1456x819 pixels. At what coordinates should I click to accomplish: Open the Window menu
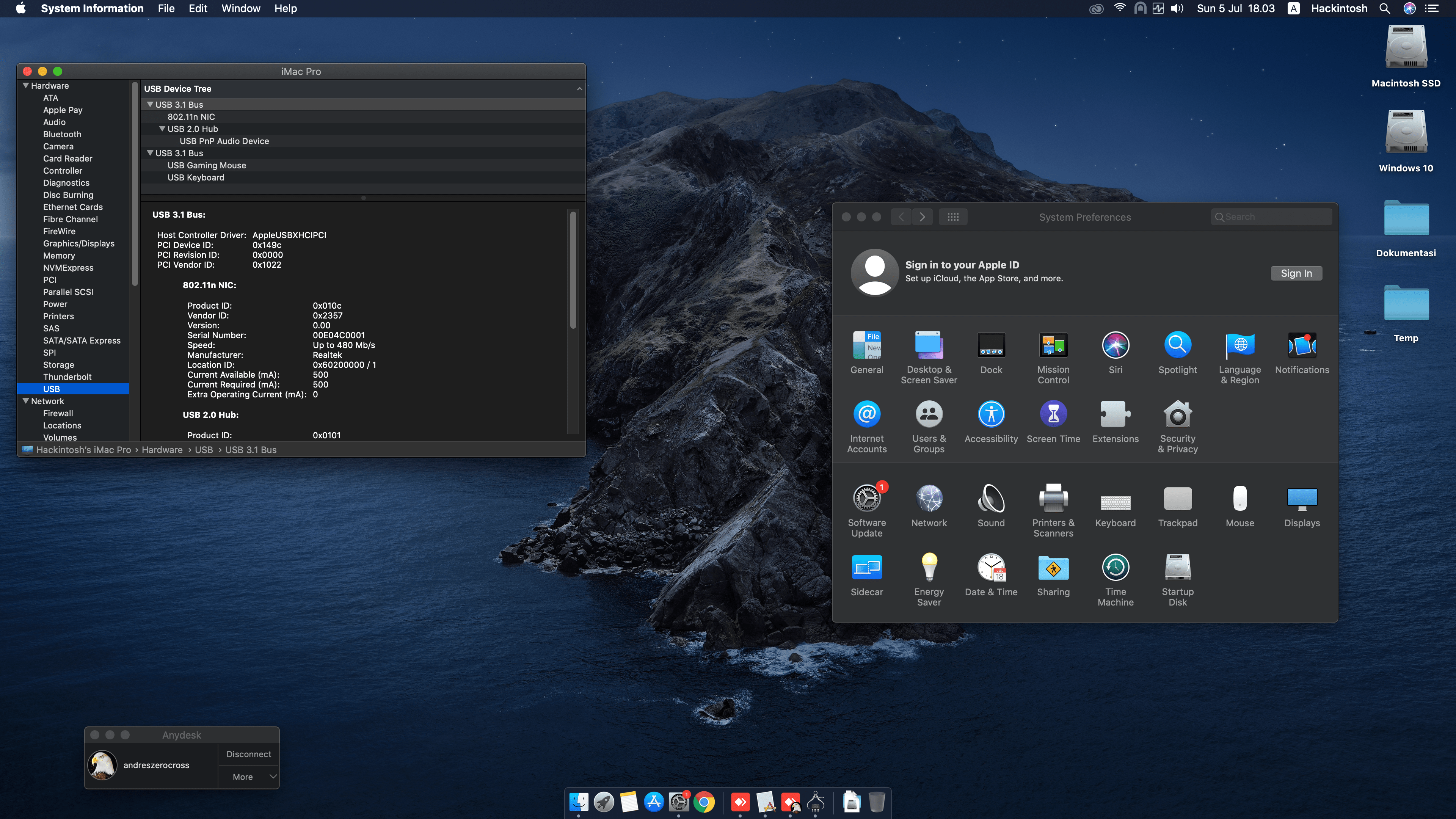241,8
